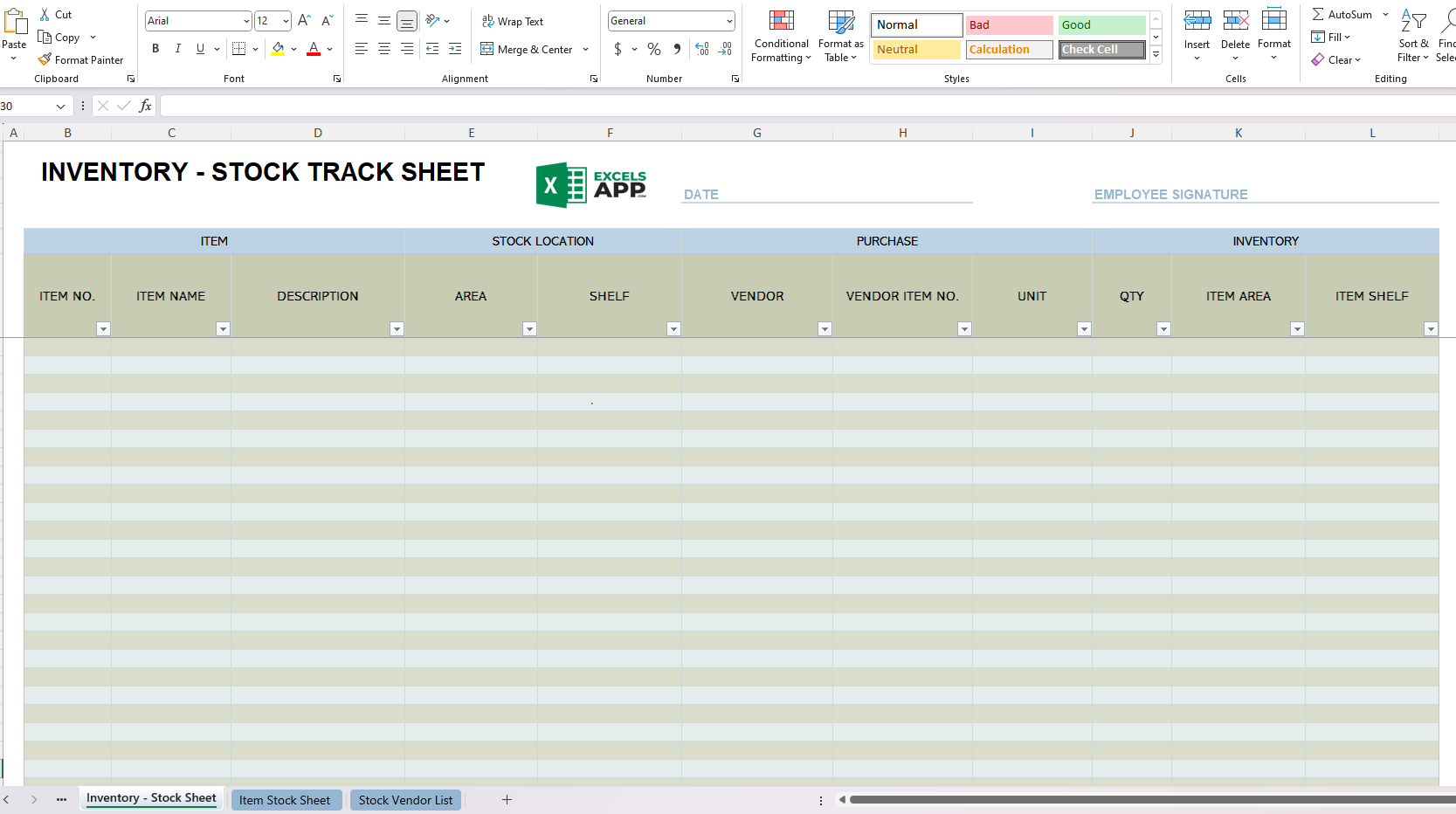The height and width of the screenshot is (814, 1456).
Task: Add a new sheet with the plus button
Action: 507,799
